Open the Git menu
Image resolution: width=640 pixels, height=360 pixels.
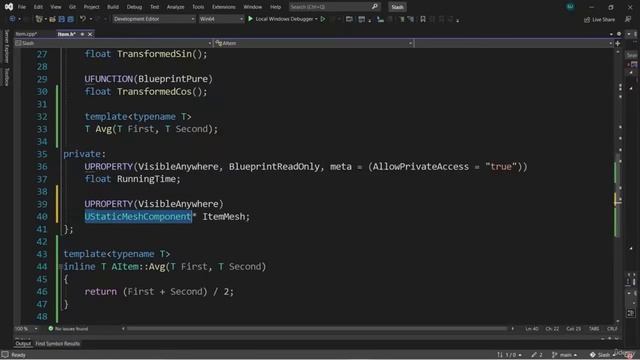(x=72, y=7)
